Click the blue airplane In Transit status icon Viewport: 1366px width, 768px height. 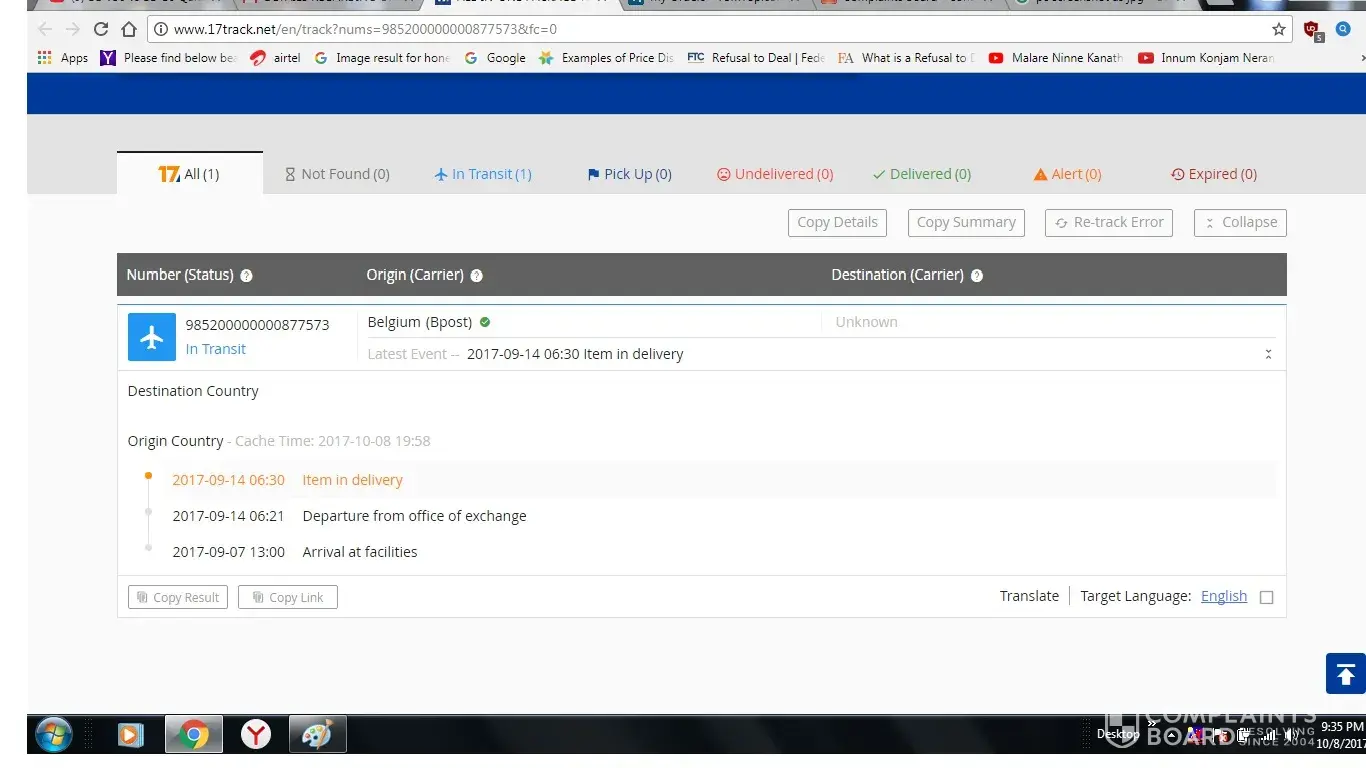tap(152, 337)
